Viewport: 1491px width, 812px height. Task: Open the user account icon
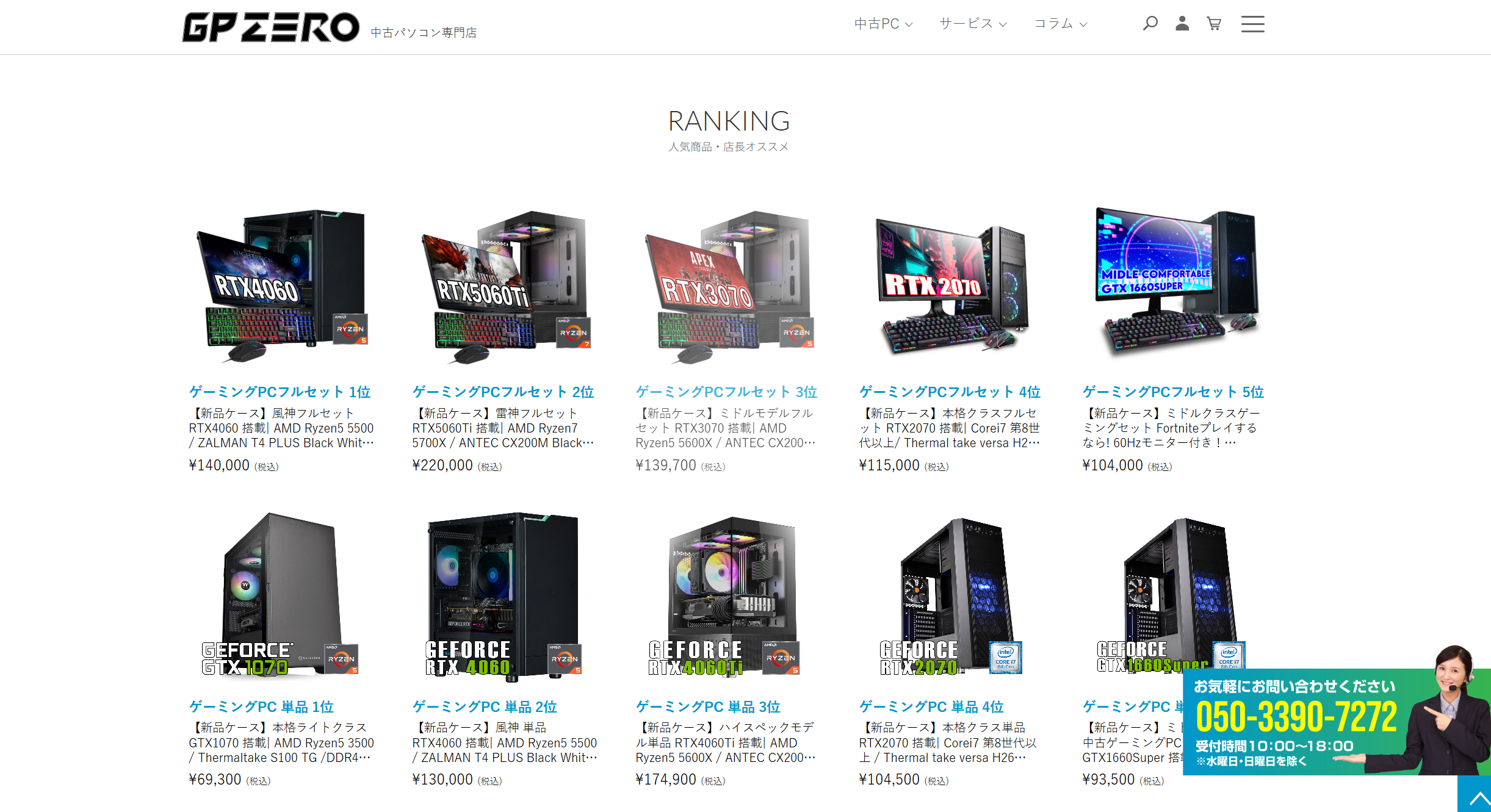click(1182, 24)
